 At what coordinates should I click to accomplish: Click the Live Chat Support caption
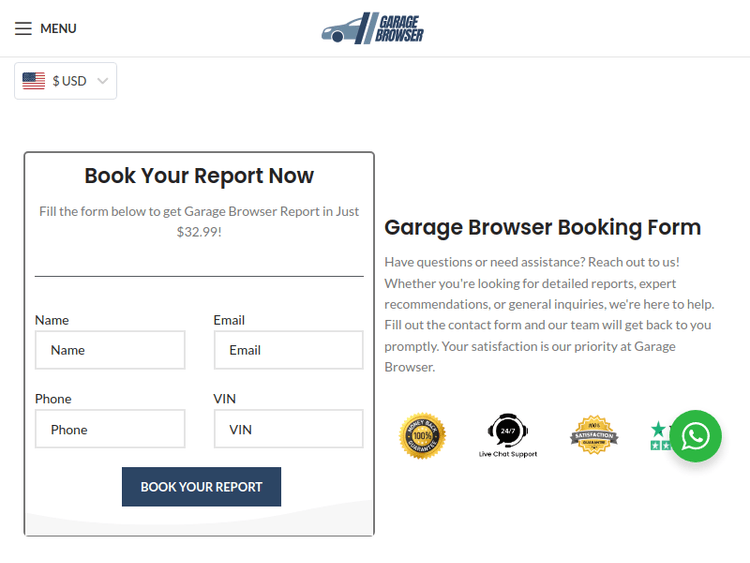click(508, 454)
